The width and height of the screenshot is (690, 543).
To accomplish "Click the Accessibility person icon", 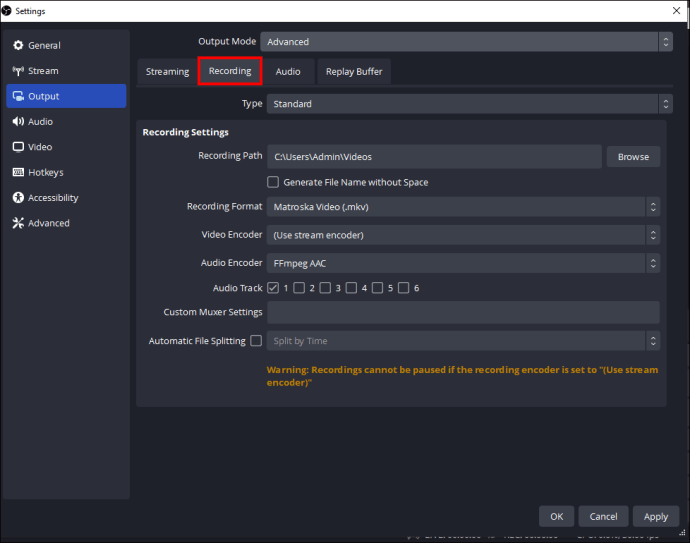I will [x=18, y=198].
